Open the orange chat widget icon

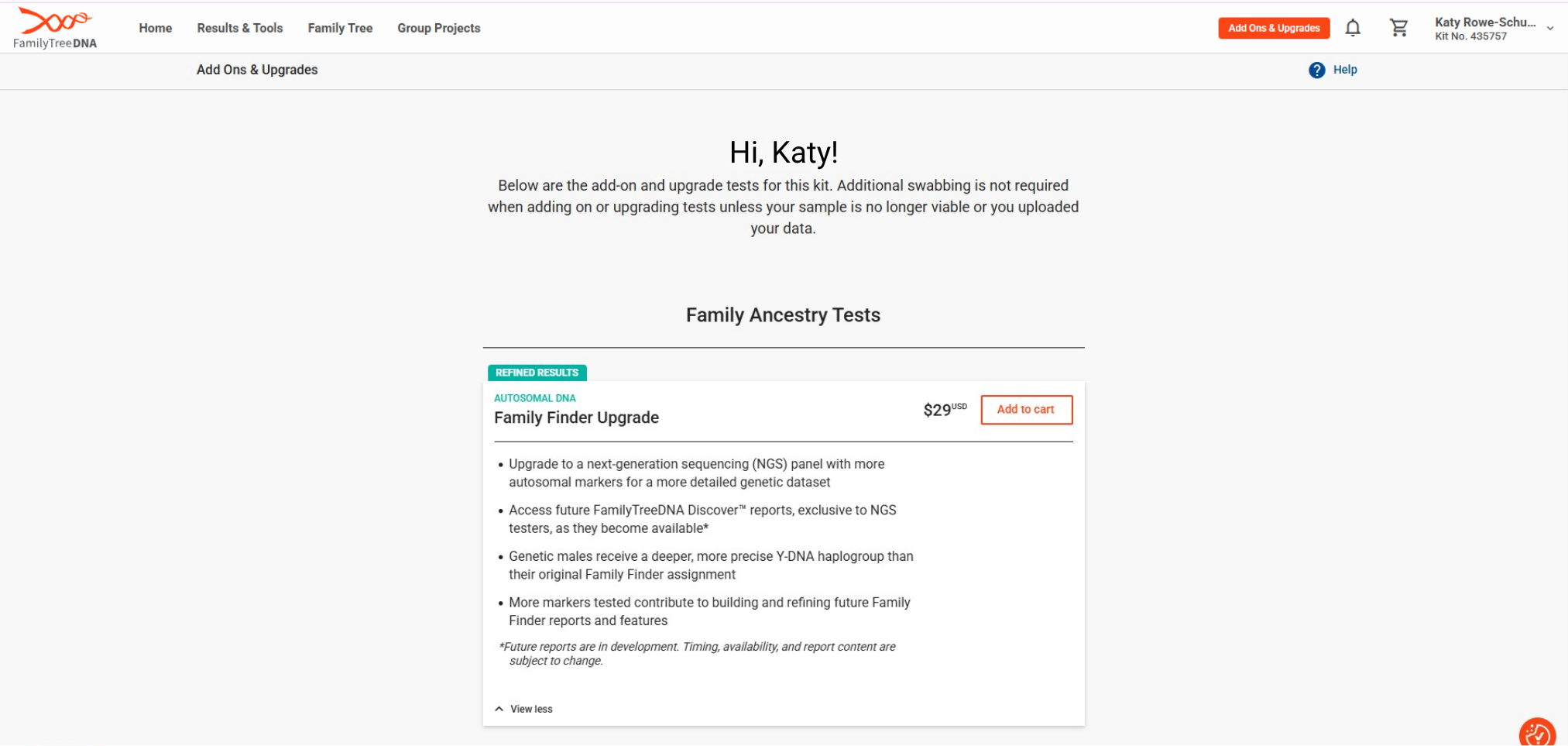click(x=1537, y=732)
